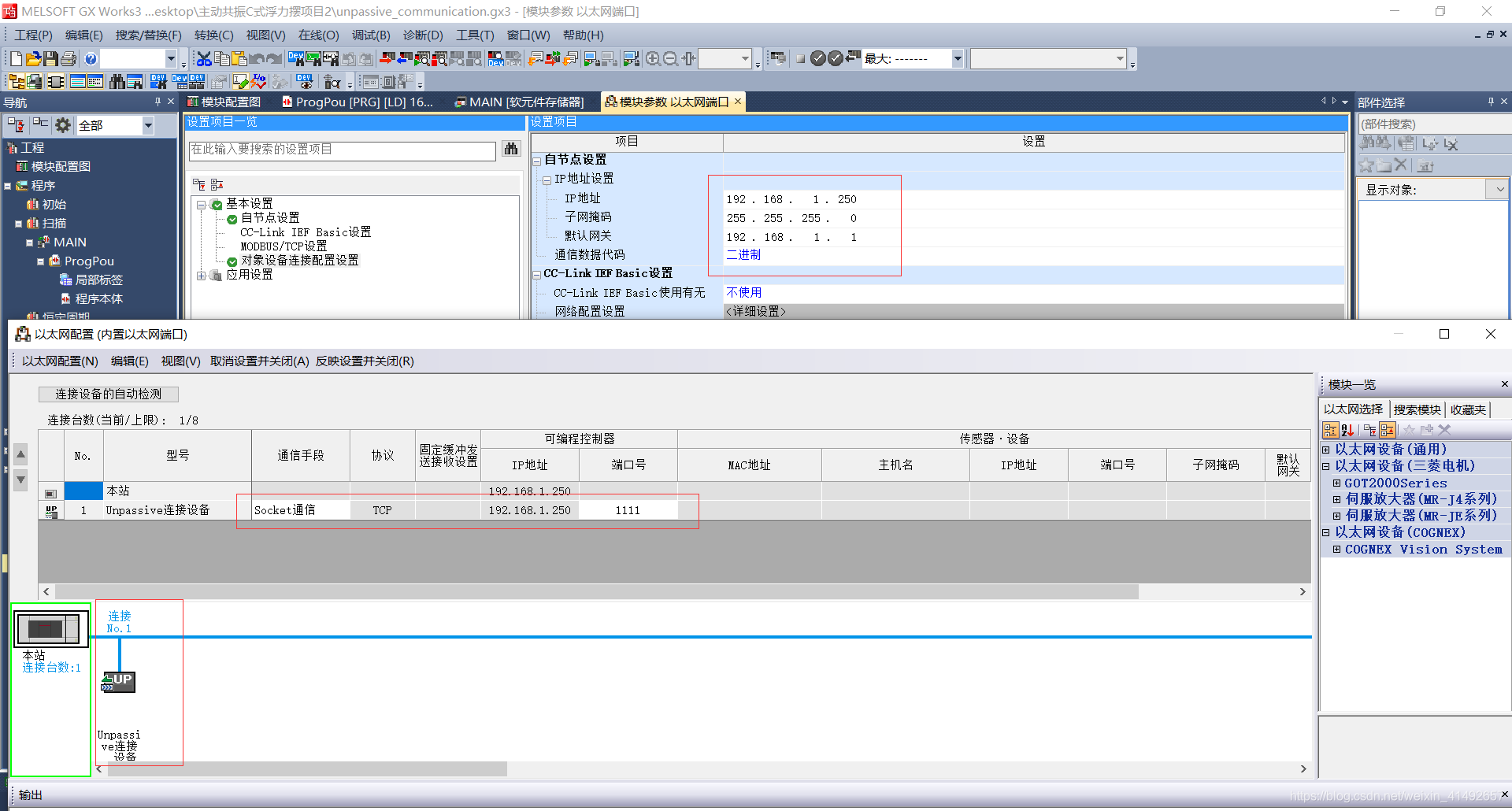Open the 显示对象 dropdown
The image size is (1512, 811).
tap(1499, 190)
